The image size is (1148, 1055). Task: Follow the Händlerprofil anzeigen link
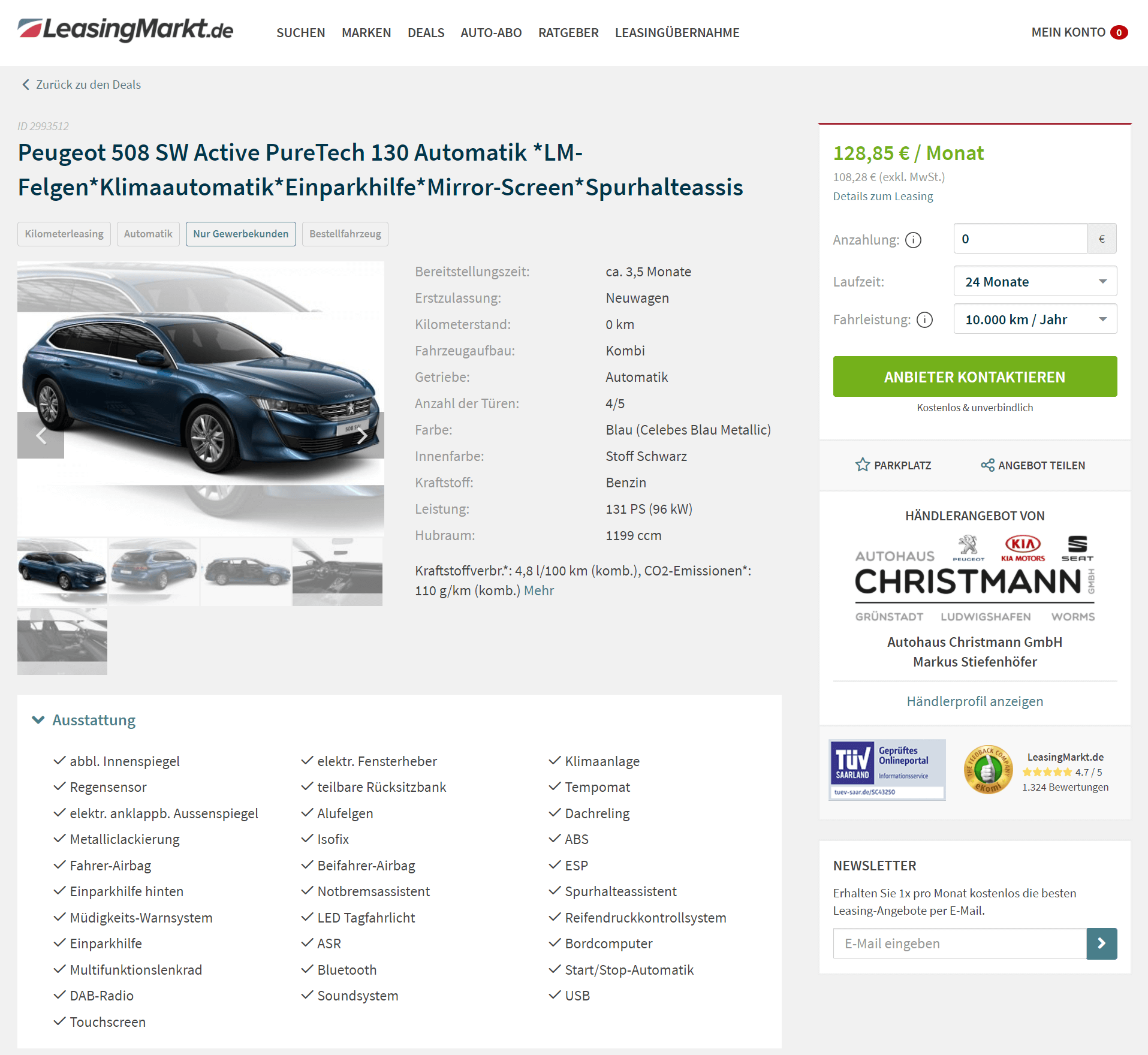click(x=975, y=701)
